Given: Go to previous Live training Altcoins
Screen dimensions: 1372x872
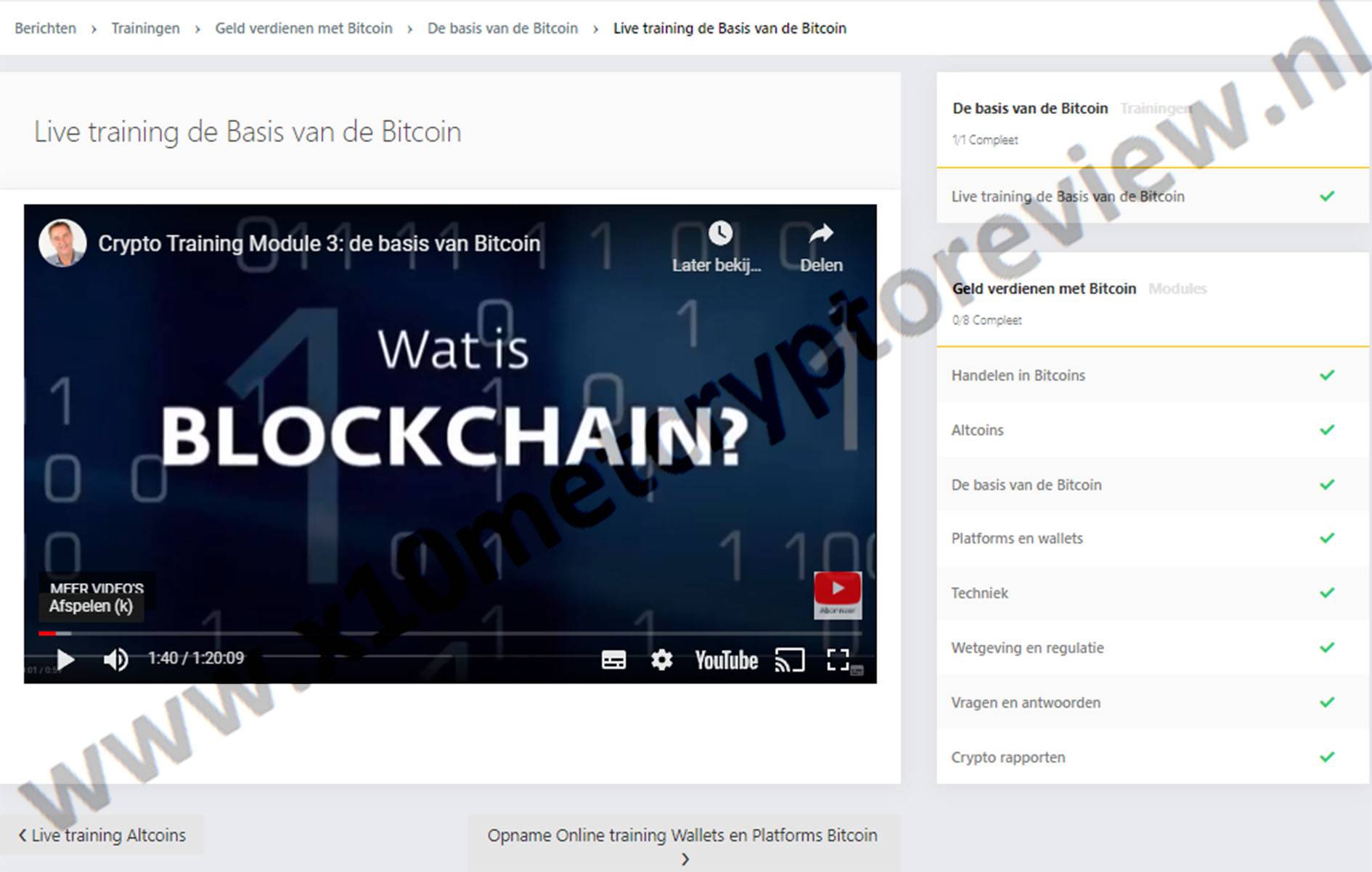Looking at the screenshot, I should tap(102, 835).
